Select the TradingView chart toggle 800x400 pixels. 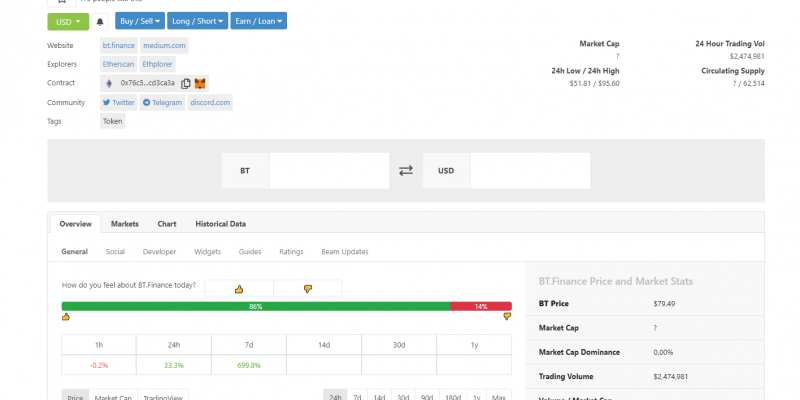[x=163, y=397]
